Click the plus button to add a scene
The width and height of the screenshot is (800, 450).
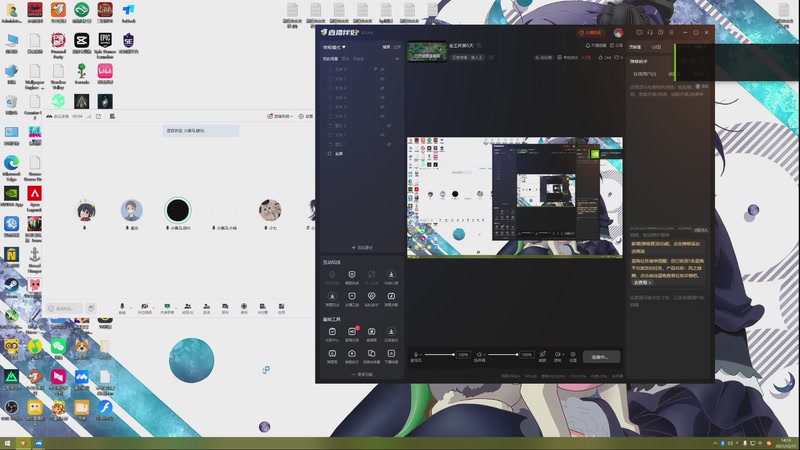click(x=397, y=59)
